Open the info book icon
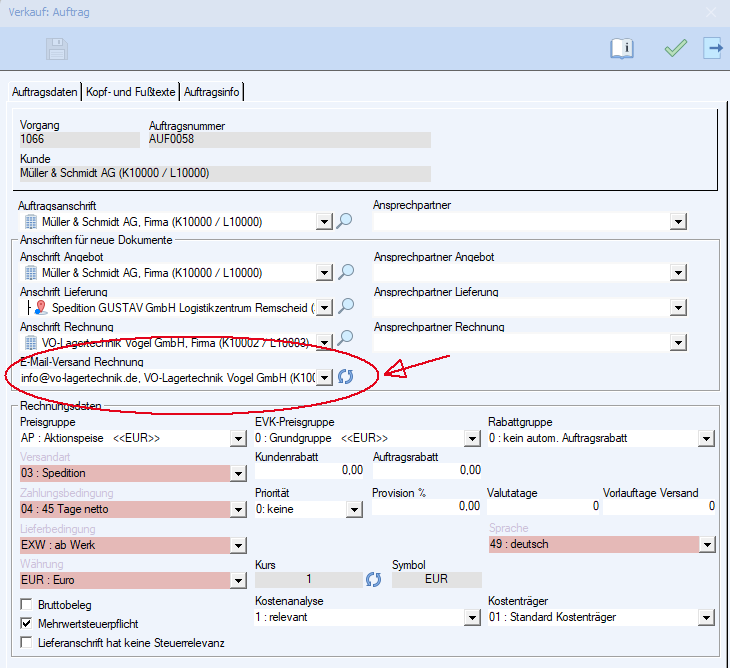Screen dimensions: 730x668 coord(622,48)
